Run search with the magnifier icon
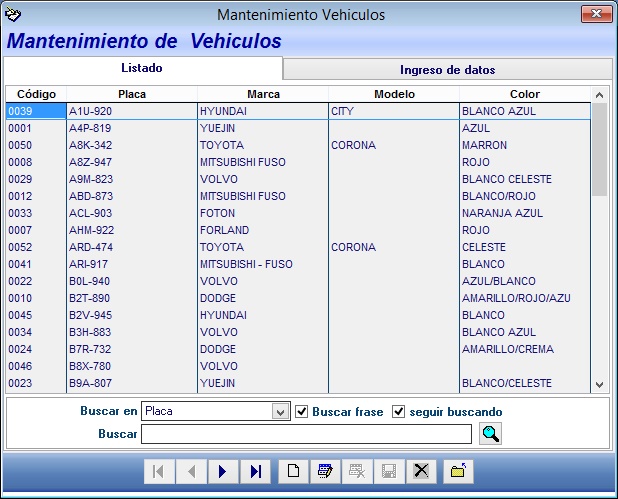This screenshot has width=618, height=499. tap(490, 434)
